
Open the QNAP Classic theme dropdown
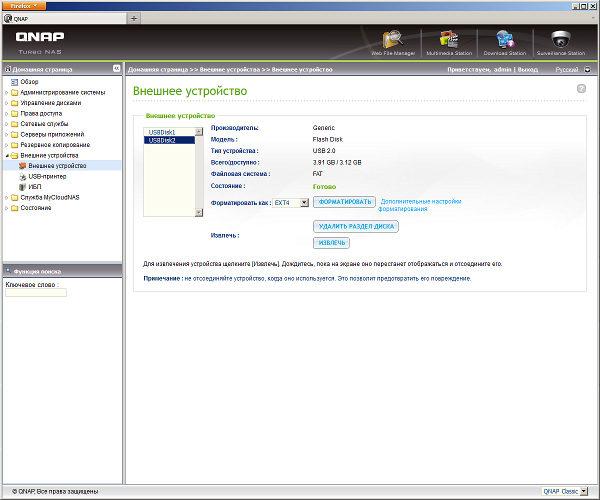point(584,491)
